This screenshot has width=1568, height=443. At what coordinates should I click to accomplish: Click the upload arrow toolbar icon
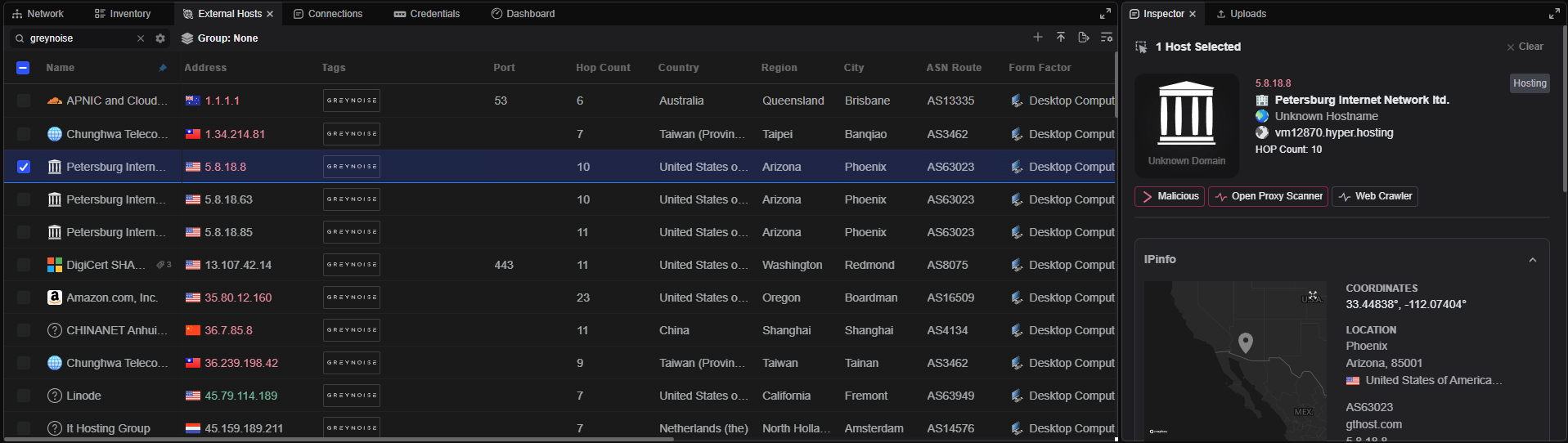click(x=1061, y=38)
